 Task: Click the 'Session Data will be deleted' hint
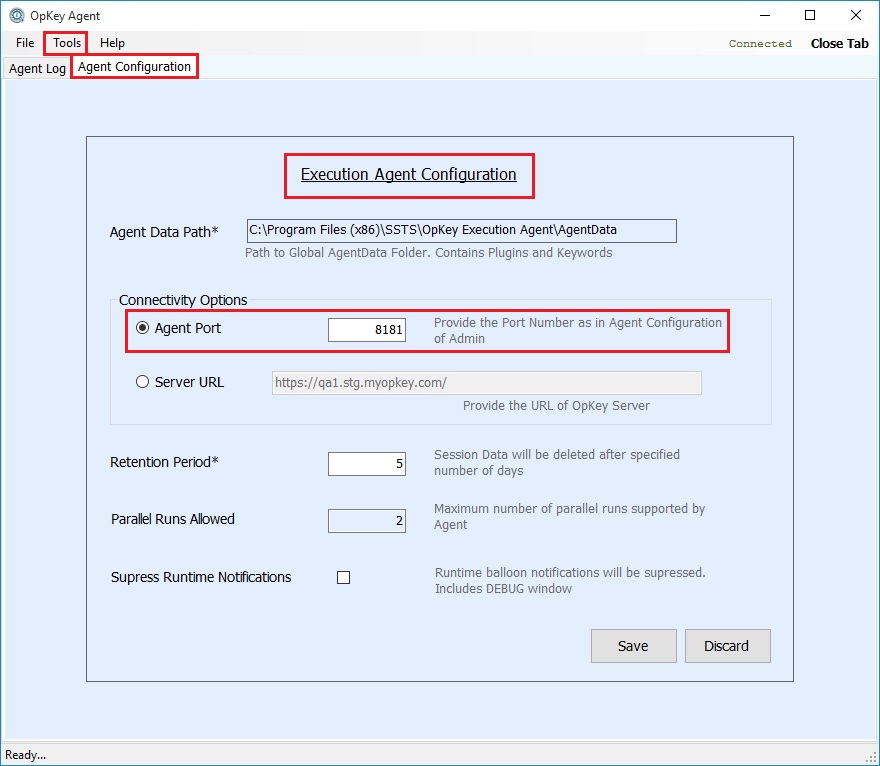pyautogui.click(x=557, y=462)
